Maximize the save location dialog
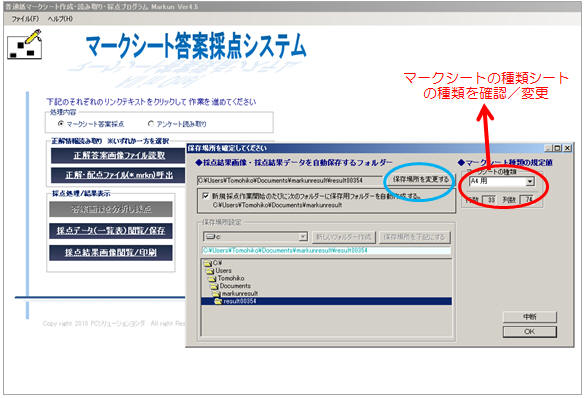The image size is (585, 398). coord(558,148)
